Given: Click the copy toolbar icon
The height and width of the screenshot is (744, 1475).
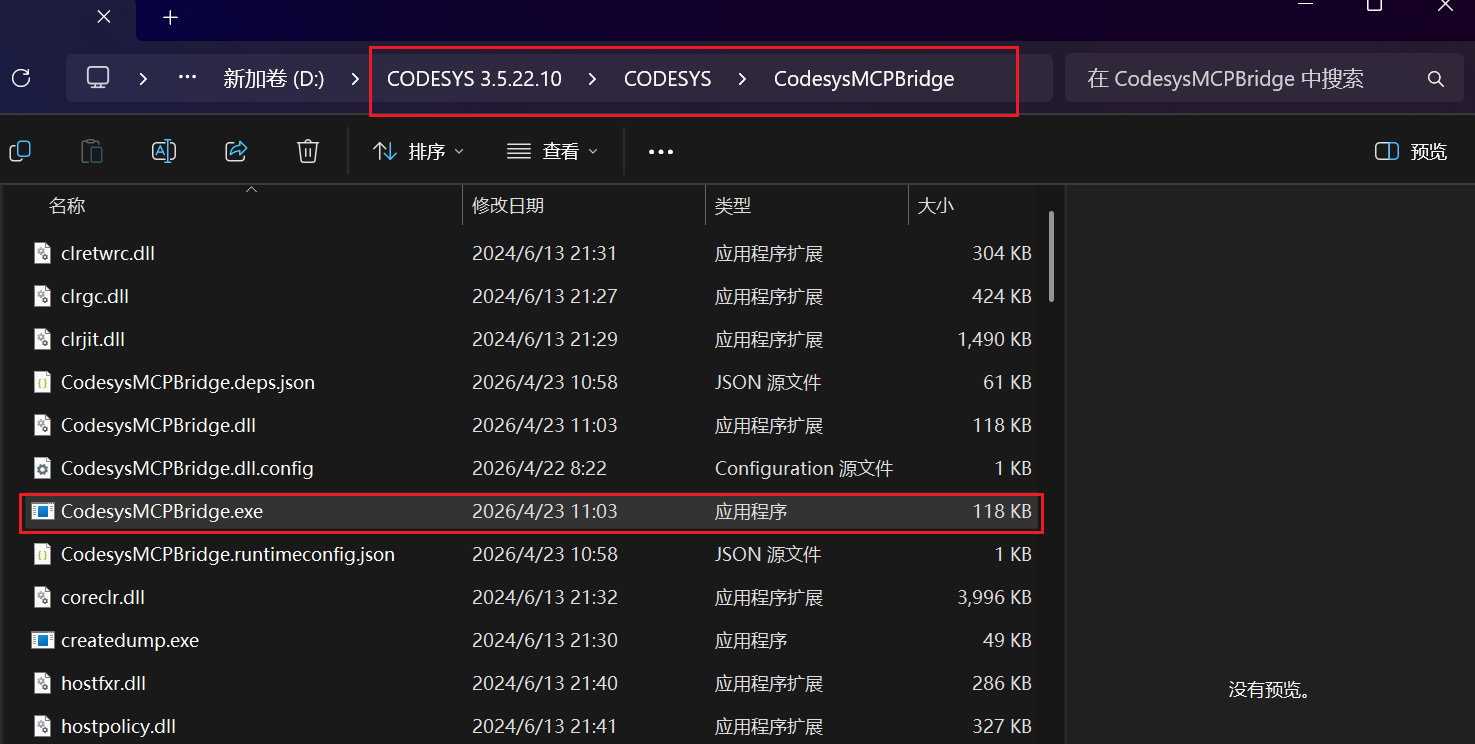Looking at the screenshot, I should 20,151.
